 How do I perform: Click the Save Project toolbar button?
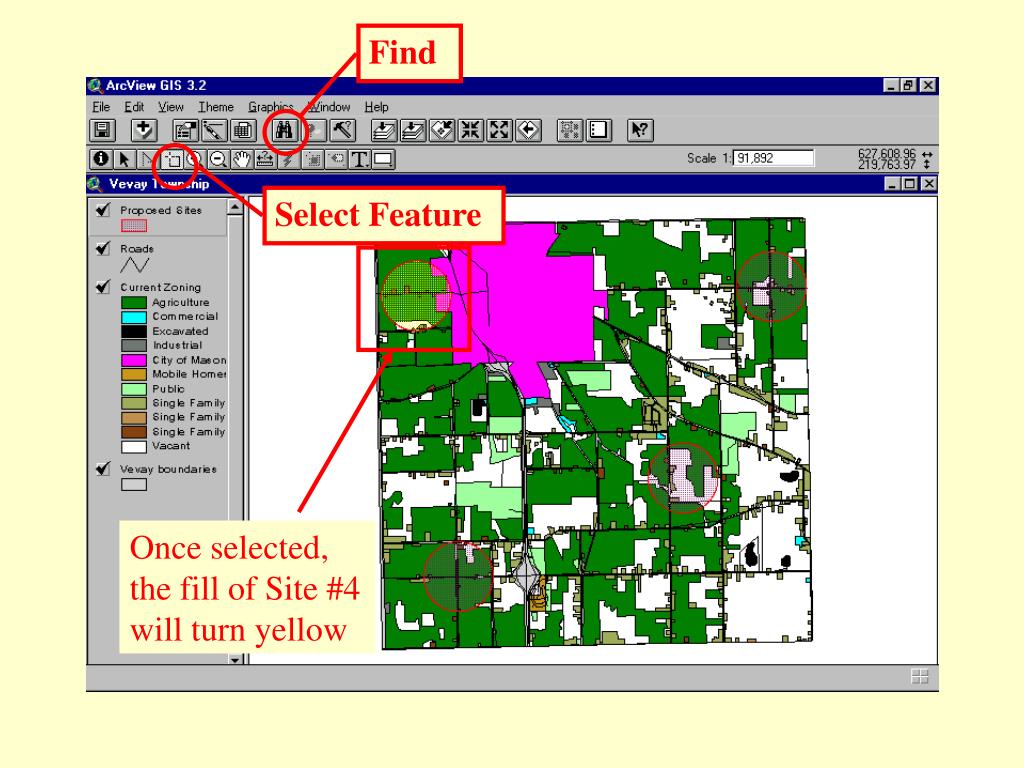102,130
